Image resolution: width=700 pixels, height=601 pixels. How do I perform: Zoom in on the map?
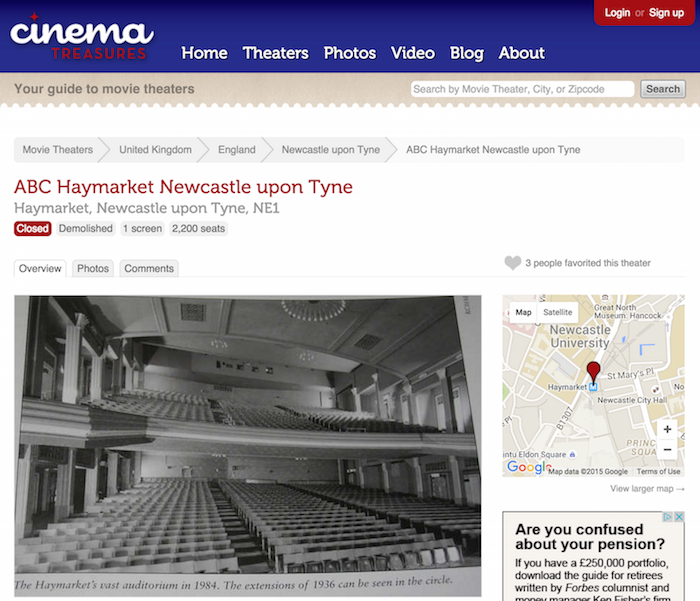pyautogui.click(x=667, y=429)
